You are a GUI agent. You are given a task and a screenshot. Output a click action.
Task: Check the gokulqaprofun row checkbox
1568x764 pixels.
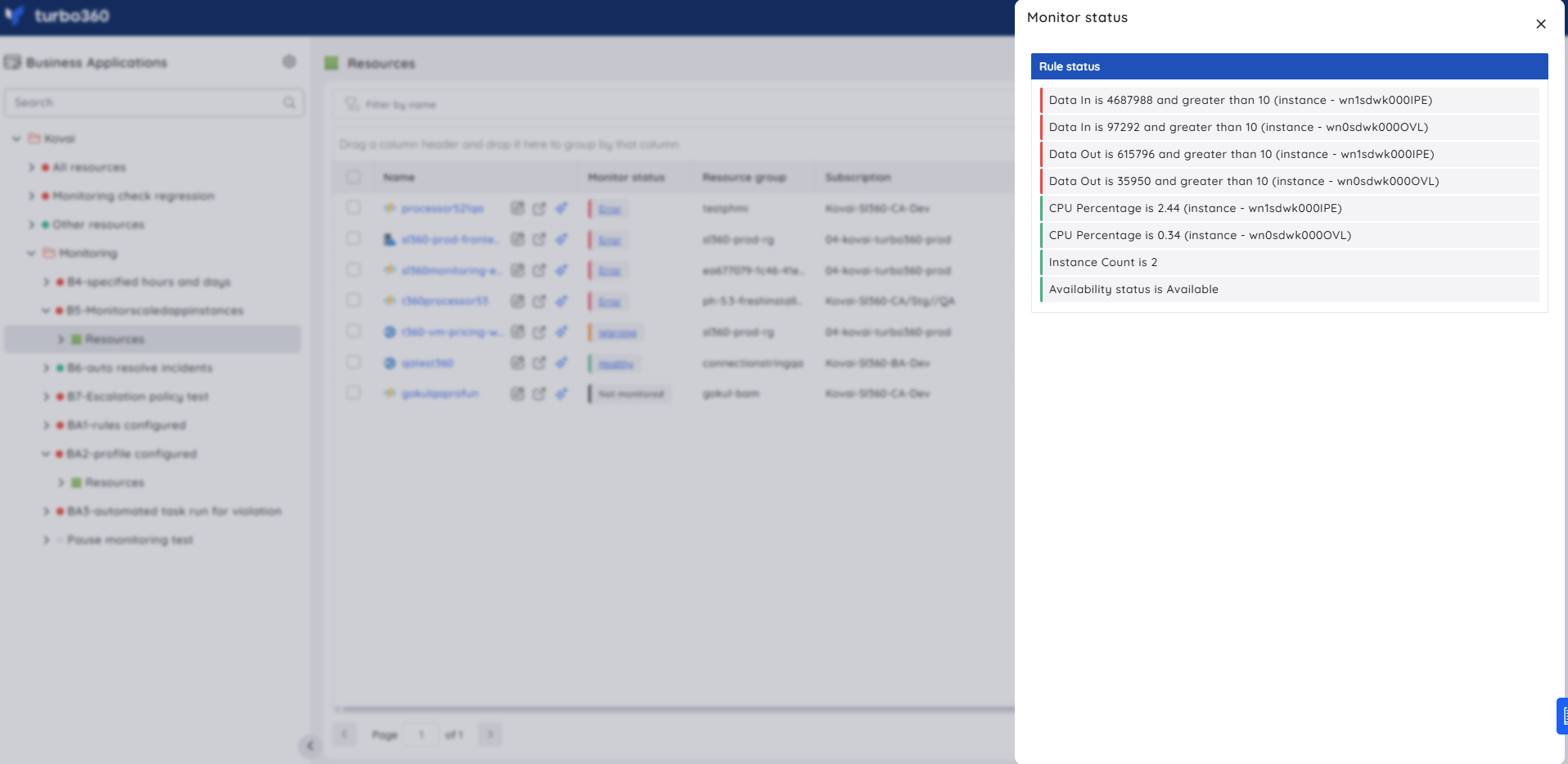click(x=354, y=392)
